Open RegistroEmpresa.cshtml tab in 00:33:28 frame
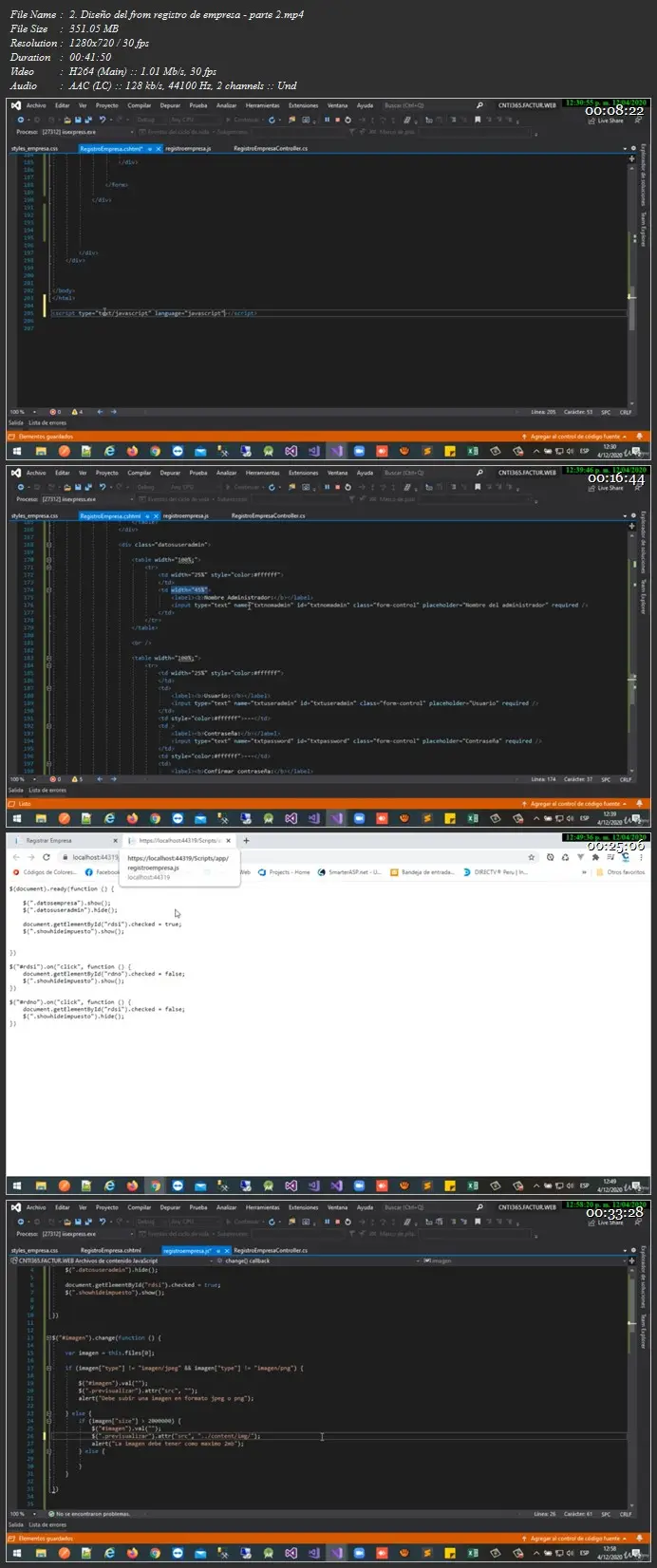Screen dimensions: 657x1568 [x=111, y=1250]
